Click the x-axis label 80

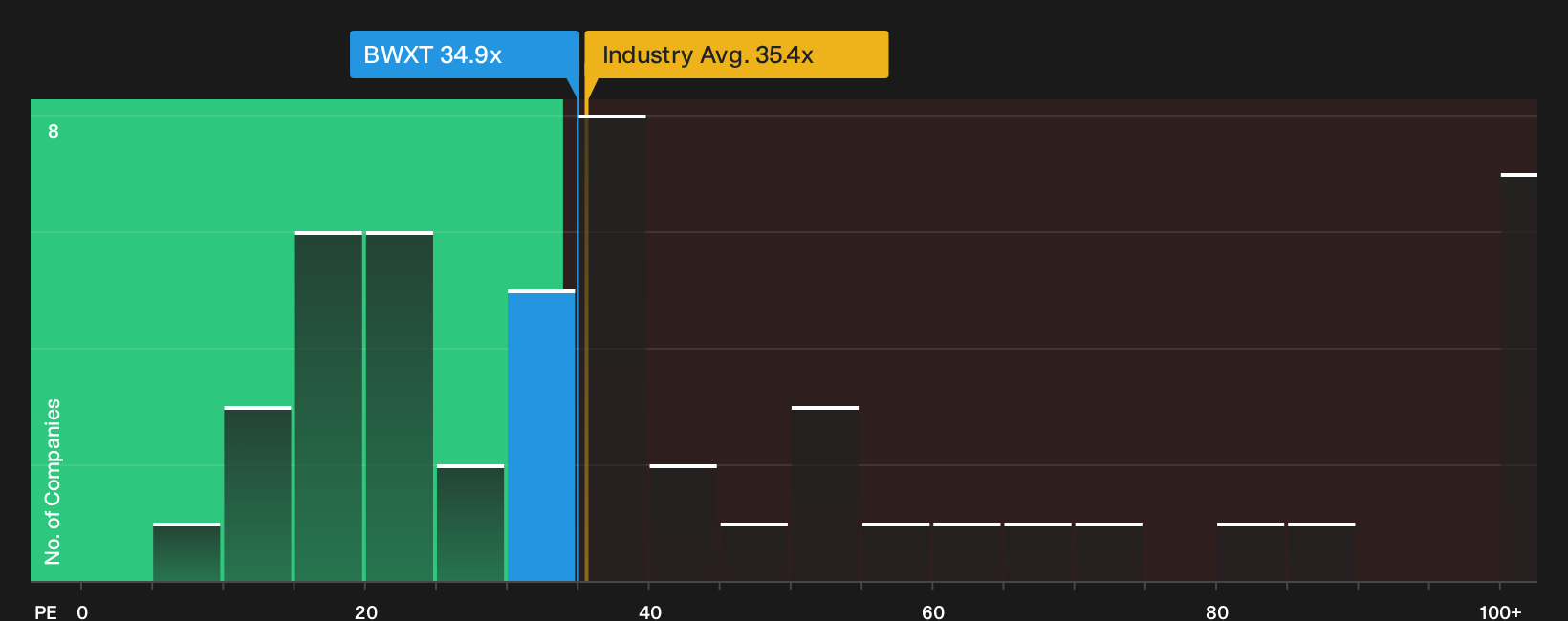[x=1217, y=611]
